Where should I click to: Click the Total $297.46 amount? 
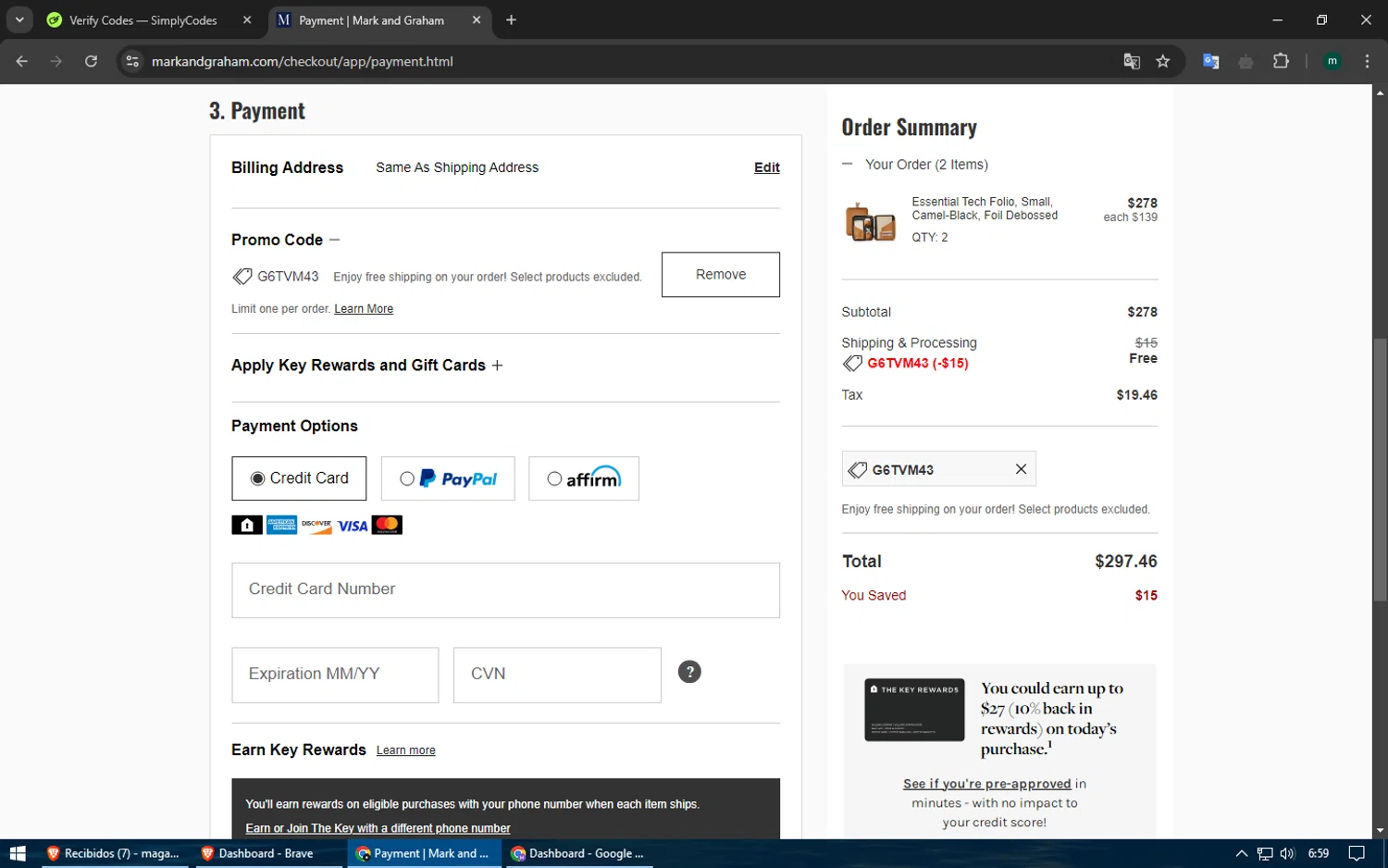coord(1125,562)
